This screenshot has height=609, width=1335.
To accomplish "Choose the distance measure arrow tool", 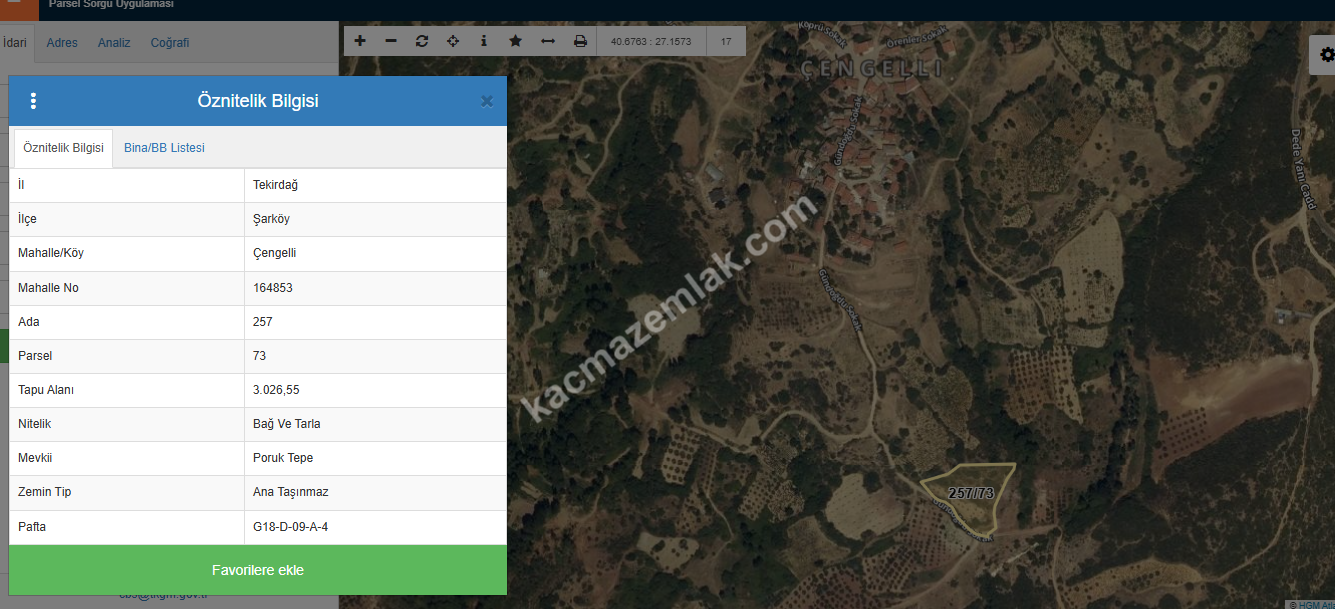I will click(548, 41).
